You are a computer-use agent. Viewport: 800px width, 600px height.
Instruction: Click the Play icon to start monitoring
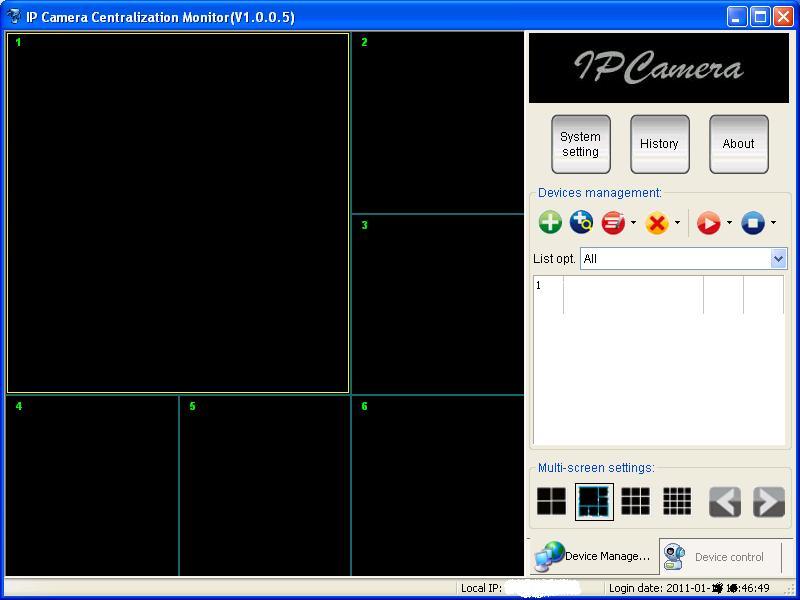coord(709,222)
